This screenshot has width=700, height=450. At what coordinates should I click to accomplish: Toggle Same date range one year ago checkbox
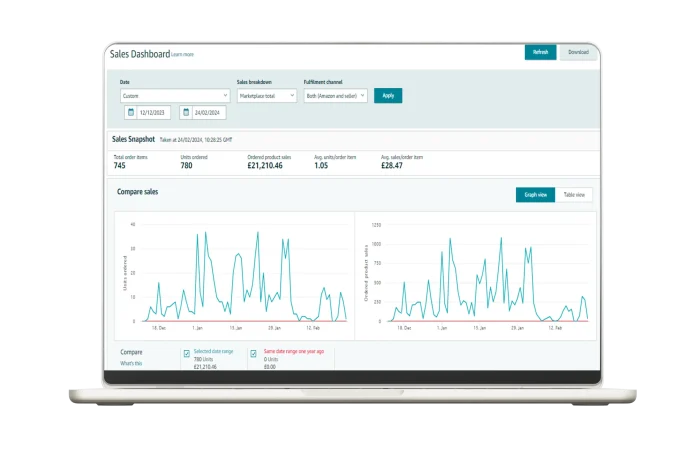(254, 353)
